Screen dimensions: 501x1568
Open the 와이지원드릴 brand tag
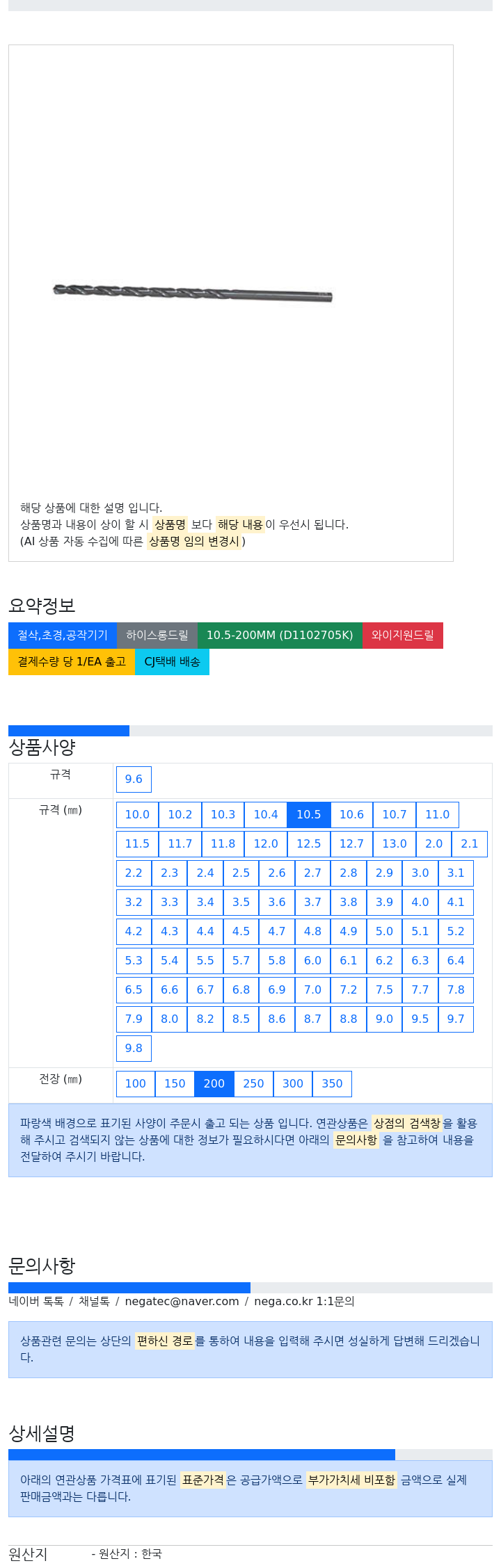tap(403, 635)
